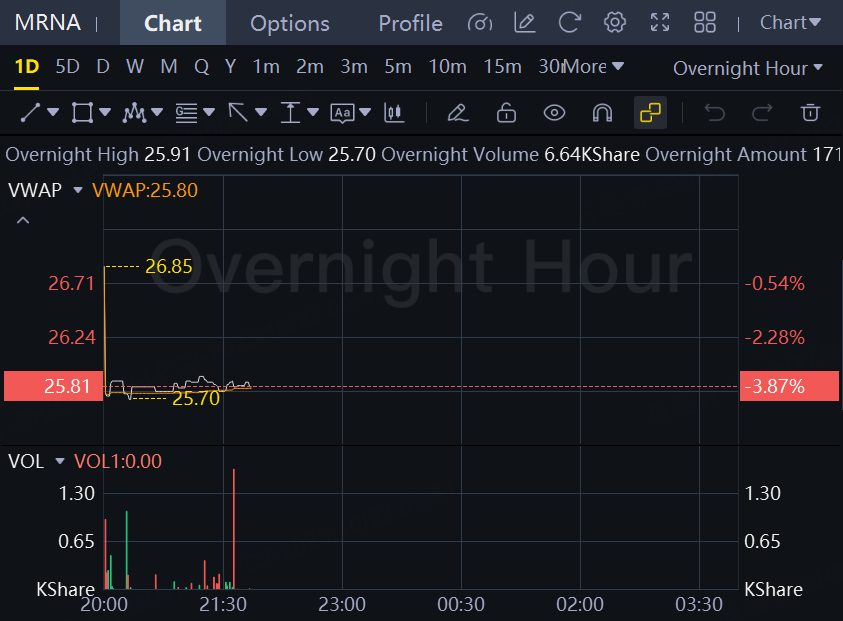The width and height of the screenshot is (843, 621).
Task: Select the 3m interval
Action: point(354,67)
